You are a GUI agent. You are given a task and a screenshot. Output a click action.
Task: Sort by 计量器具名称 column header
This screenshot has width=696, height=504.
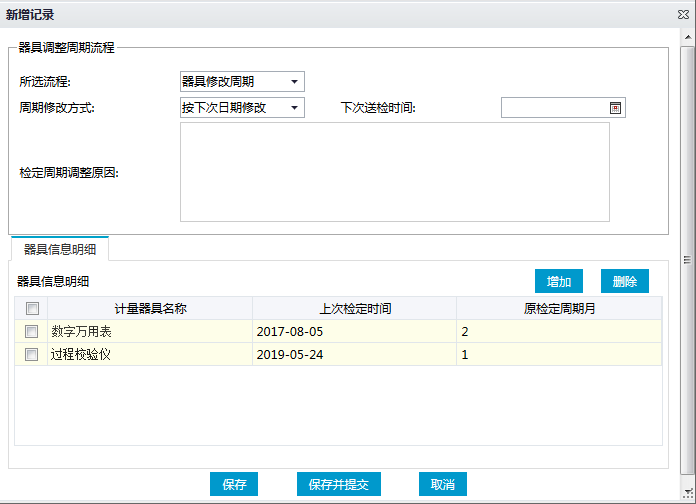click(150, 309)
